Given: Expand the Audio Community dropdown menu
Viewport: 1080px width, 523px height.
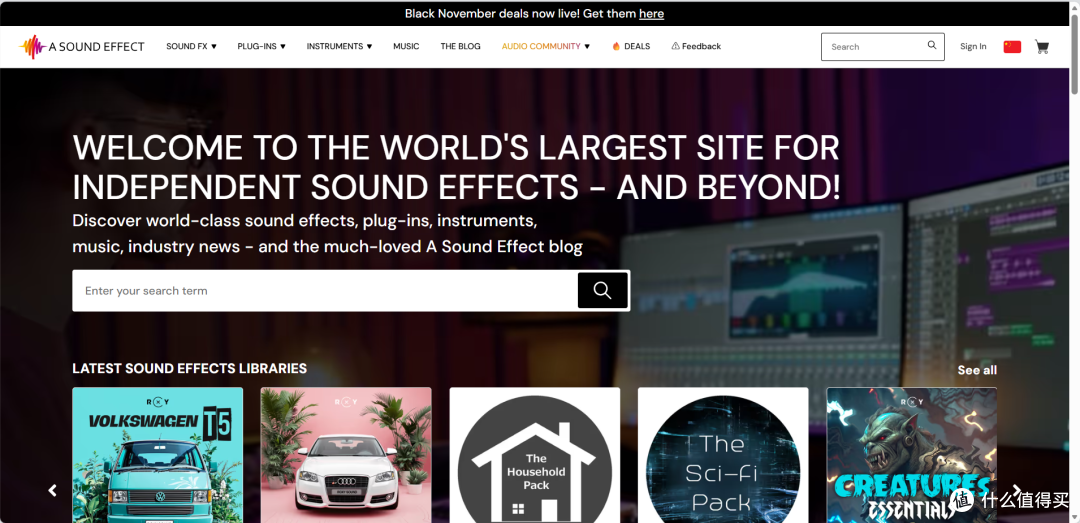Looking at the screenshot, I should pyautogui.click(x=546, y=46).
